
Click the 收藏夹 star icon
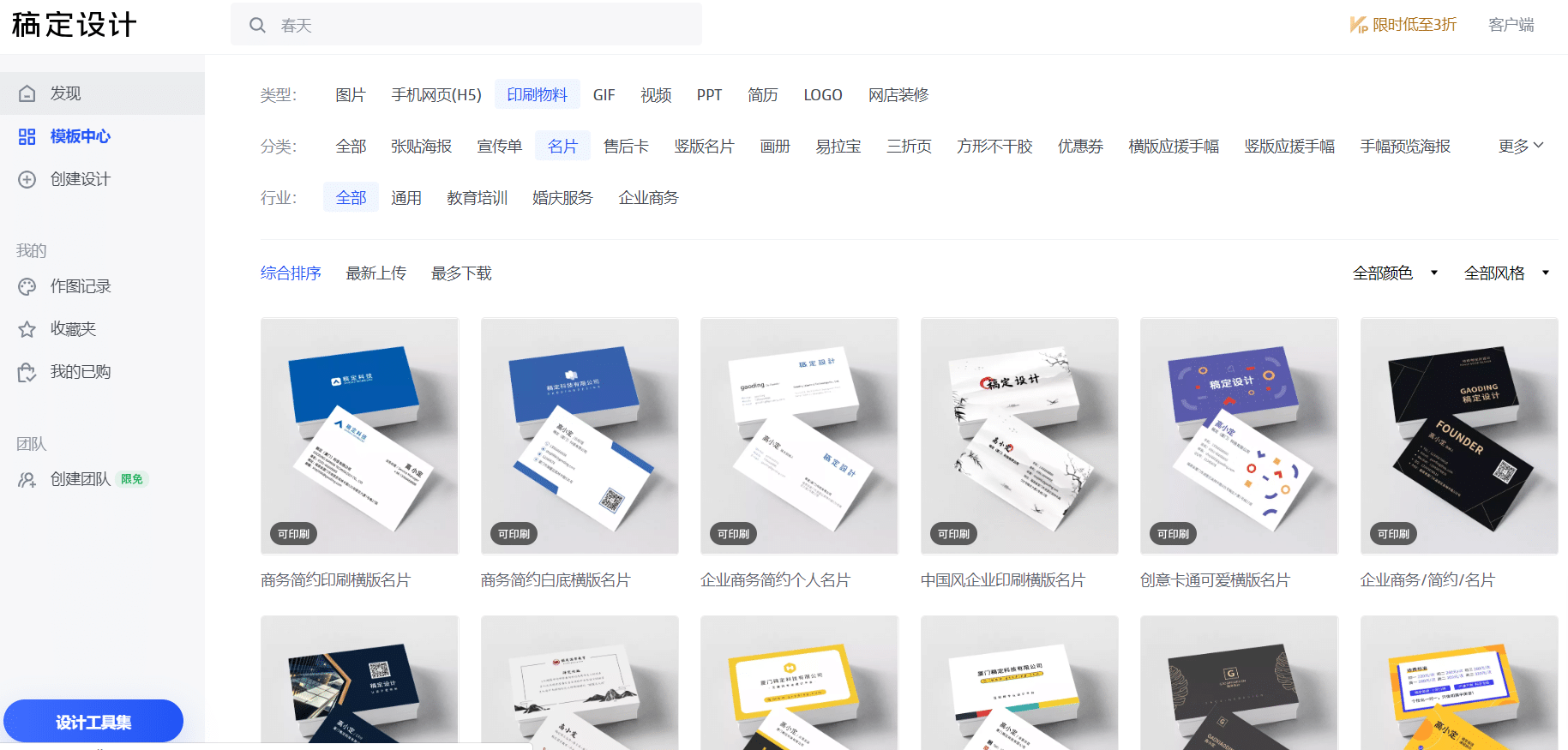(x=27, y=329)
